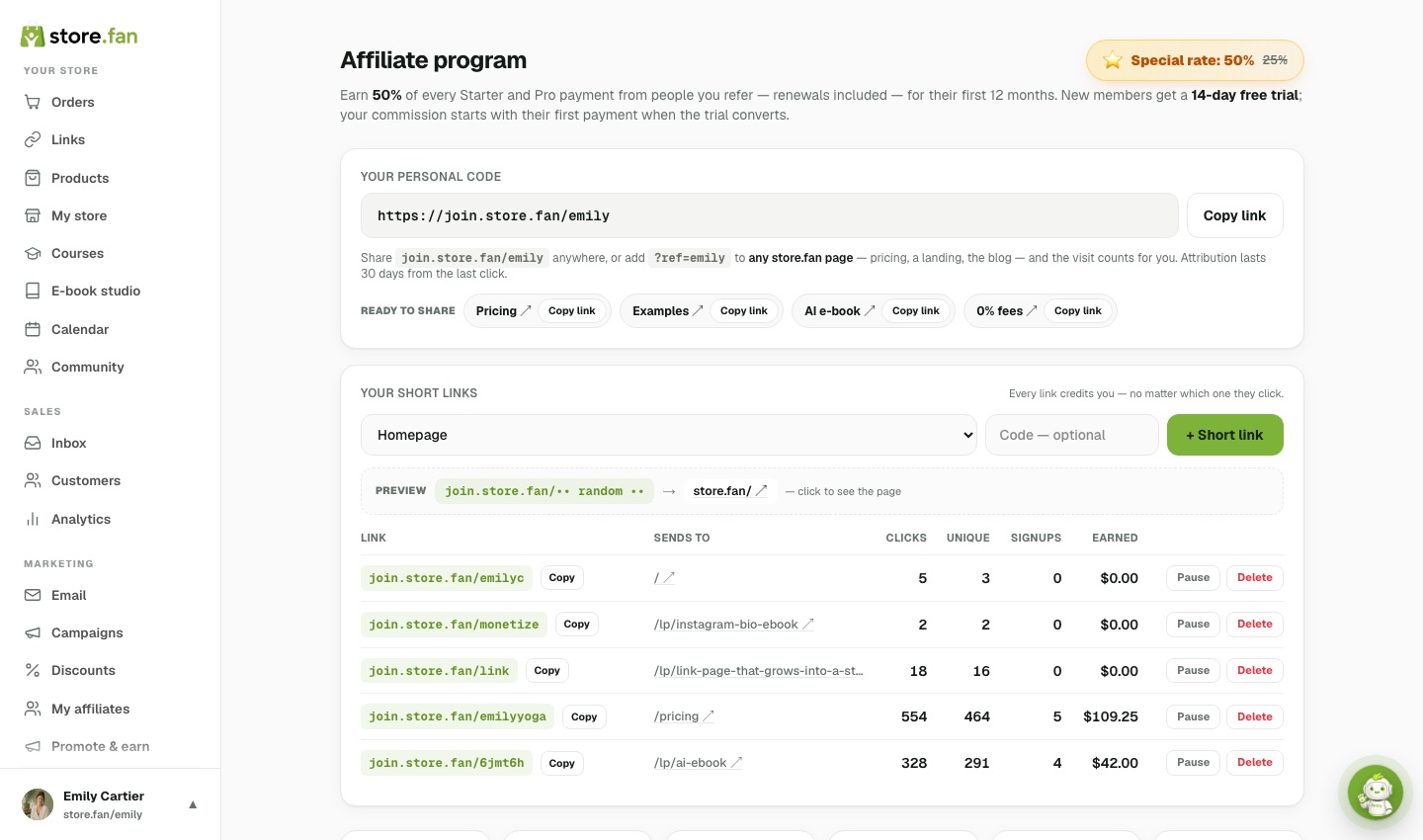Copy link for Examples share chip
The width and height of the screenshot is (1423, 840).
click(x=744, y=310)
